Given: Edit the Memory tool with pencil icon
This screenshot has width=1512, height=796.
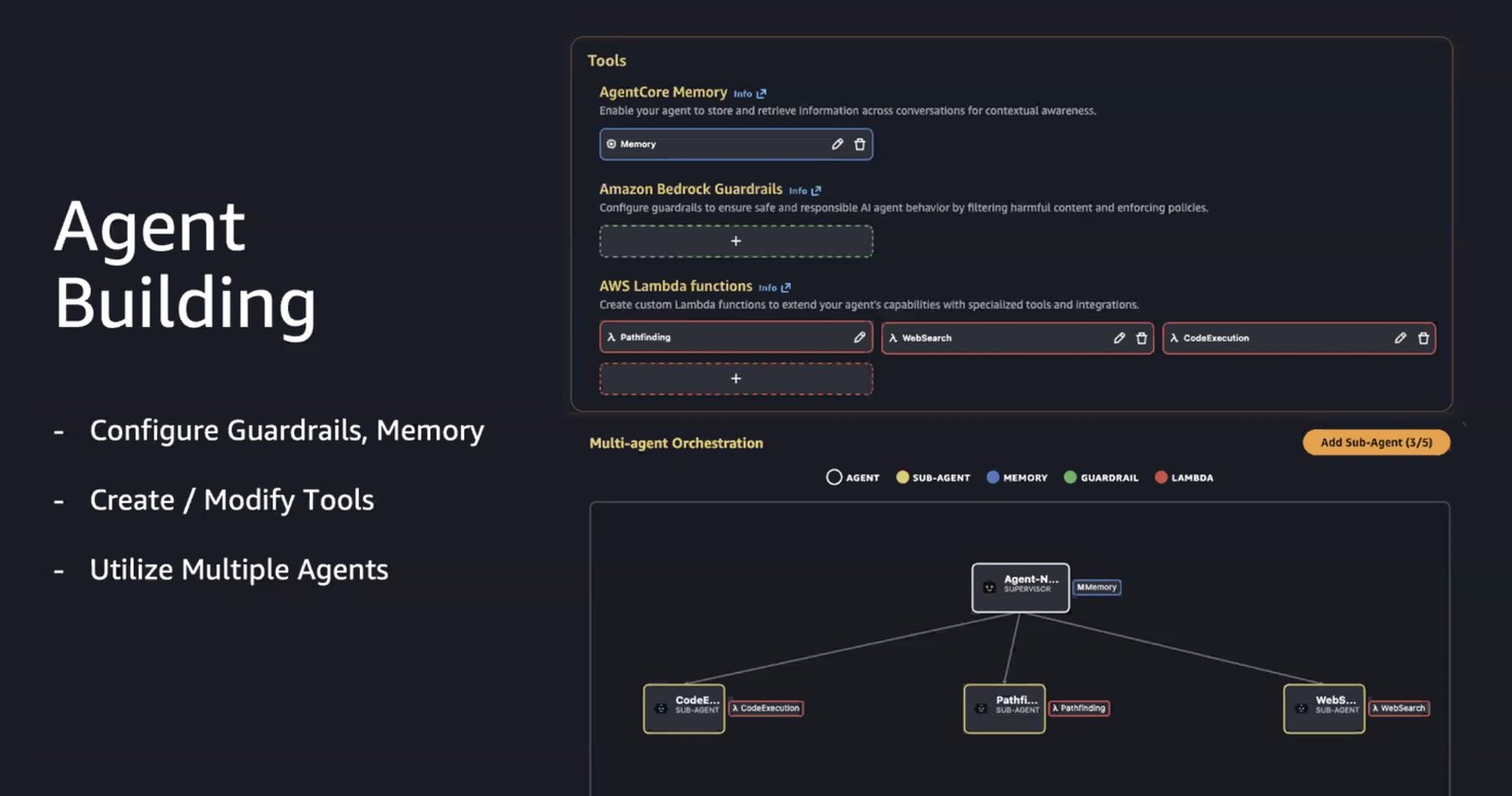Looking at the screenshot, I should [x=837, y=145].
